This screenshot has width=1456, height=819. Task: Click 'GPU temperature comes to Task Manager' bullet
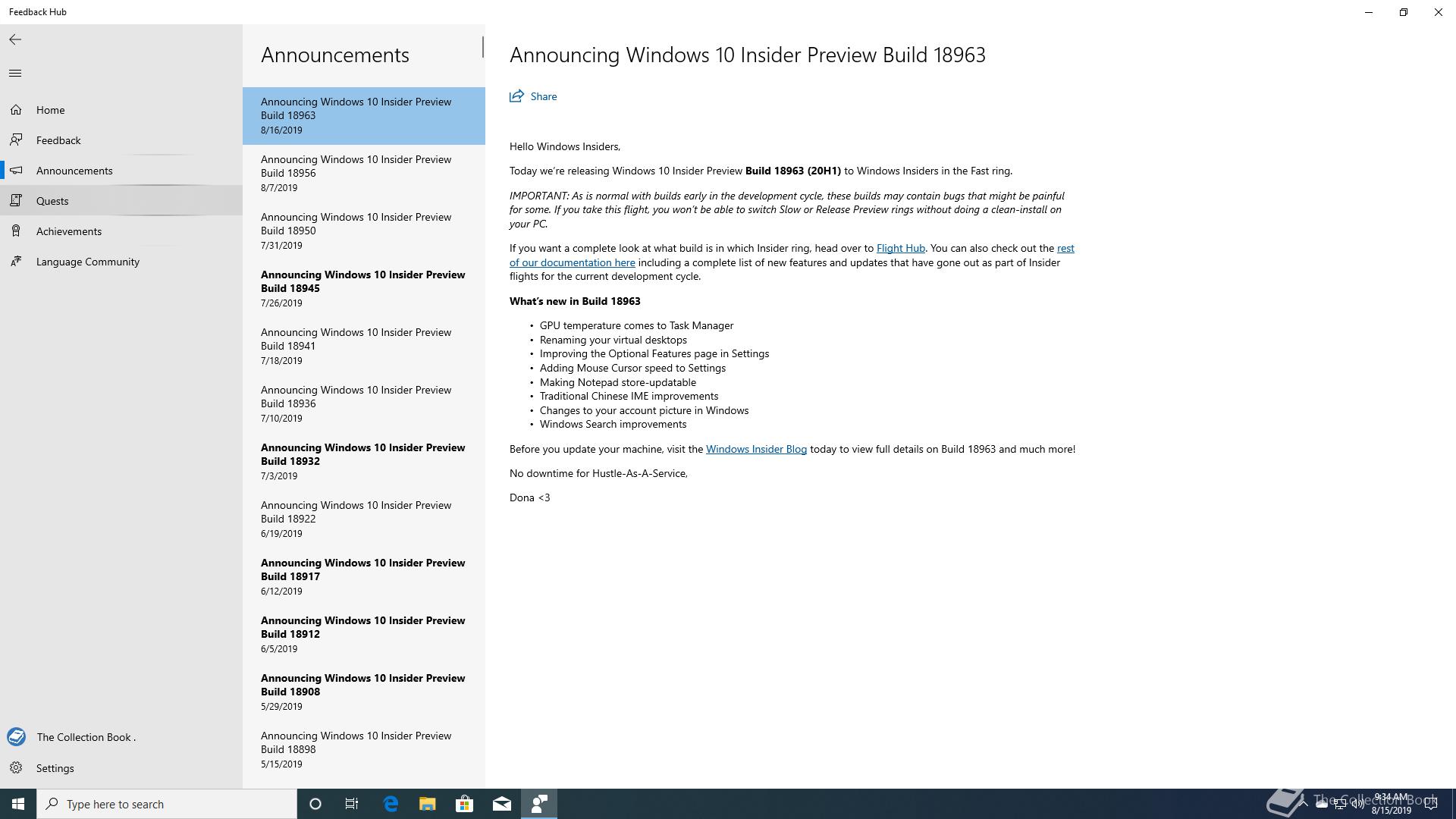coord(636,325)
